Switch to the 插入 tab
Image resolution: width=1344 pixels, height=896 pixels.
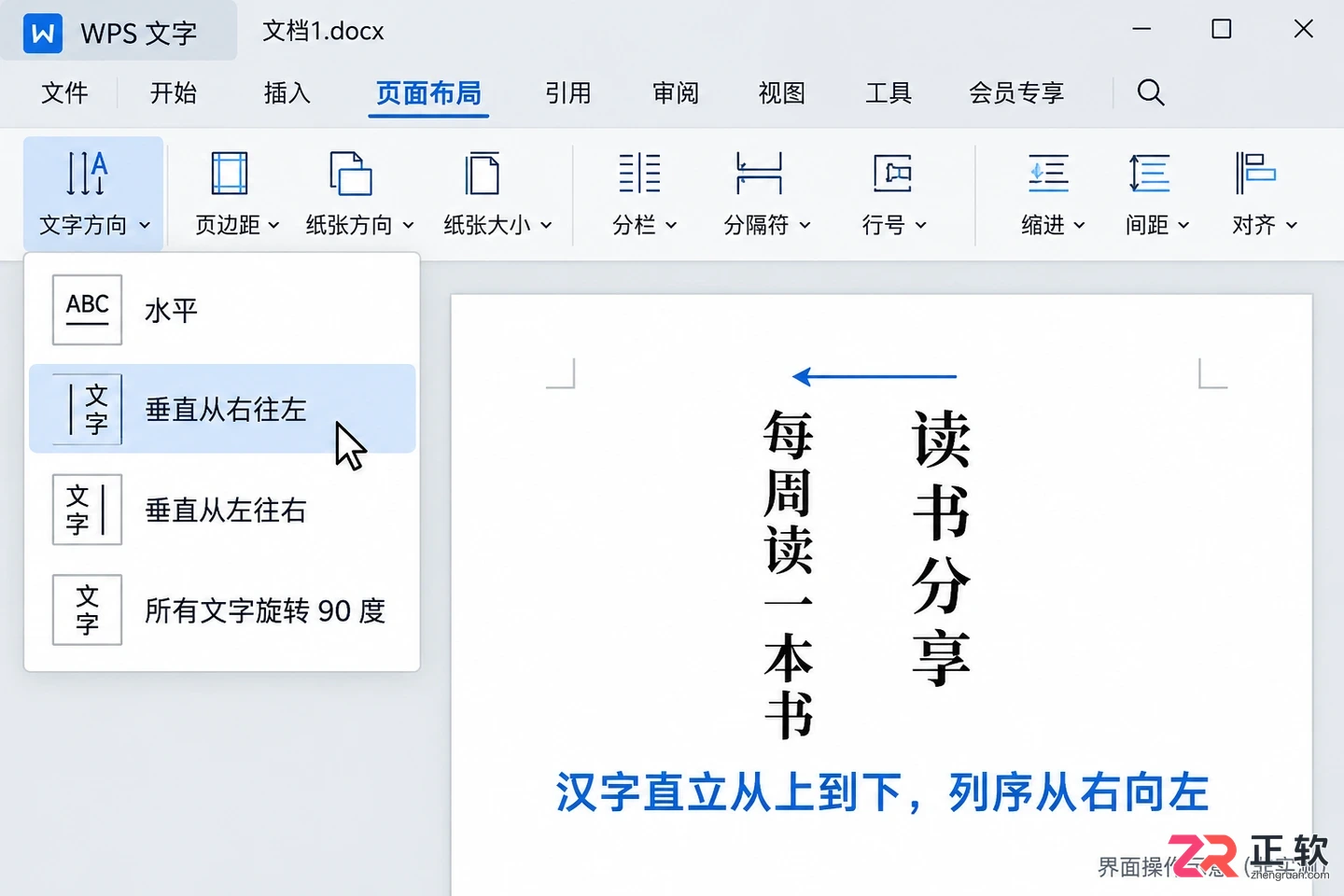point(287,92)
